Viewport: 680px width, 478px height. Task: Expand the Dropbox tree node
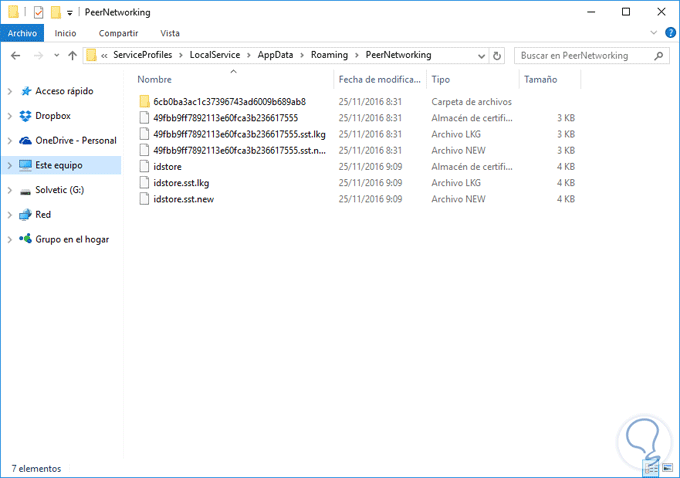pyautogui.click(x=10, y=116)
